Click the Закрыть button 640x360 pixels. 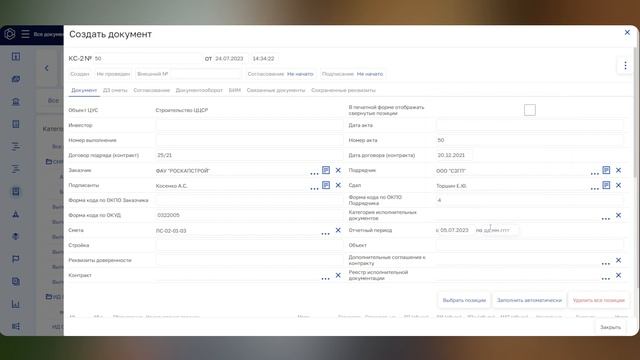[x=610, y=327]
